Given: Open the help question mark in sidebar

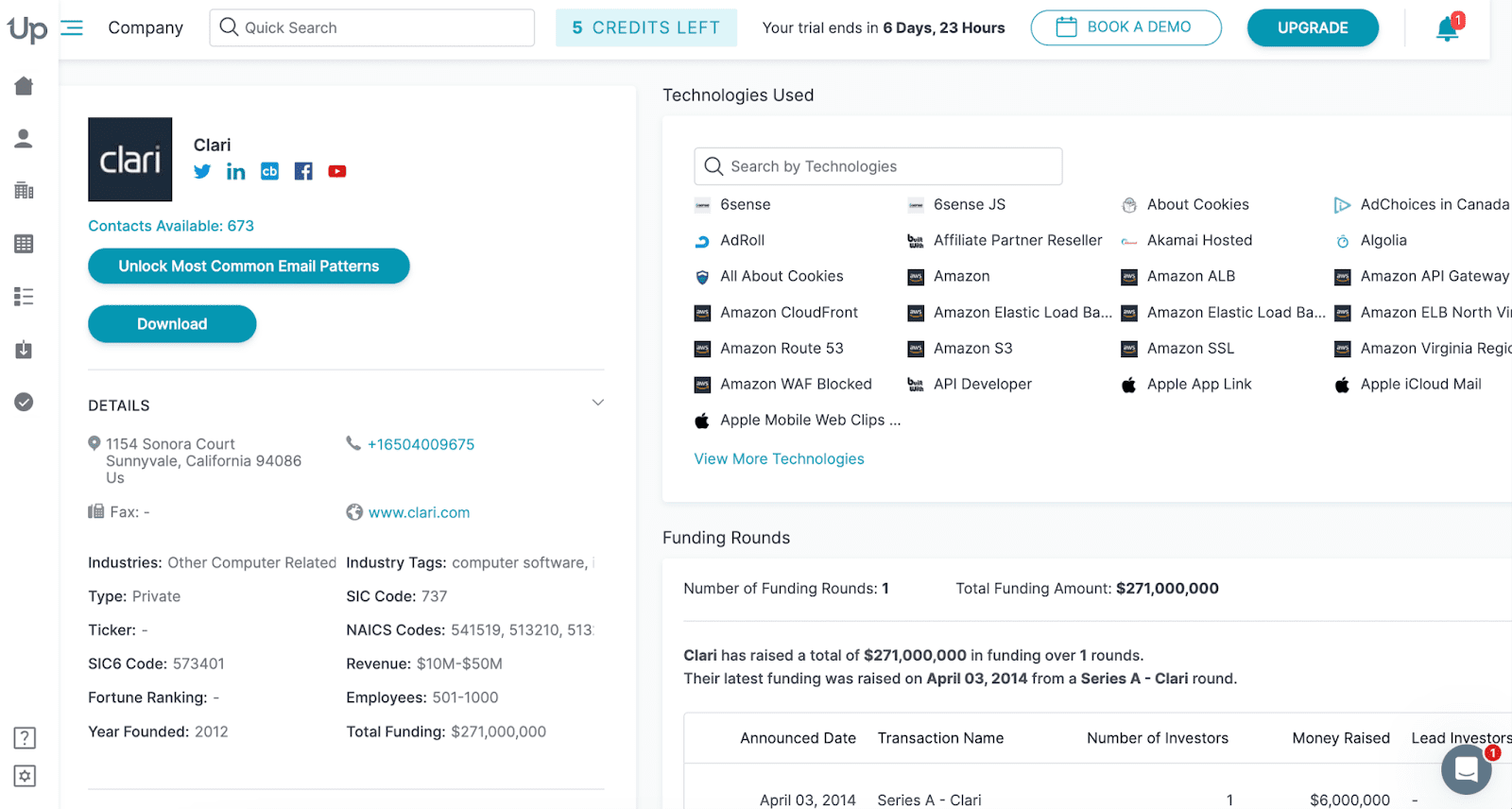Looking at the screenshot, I should (x=25, y=737).
